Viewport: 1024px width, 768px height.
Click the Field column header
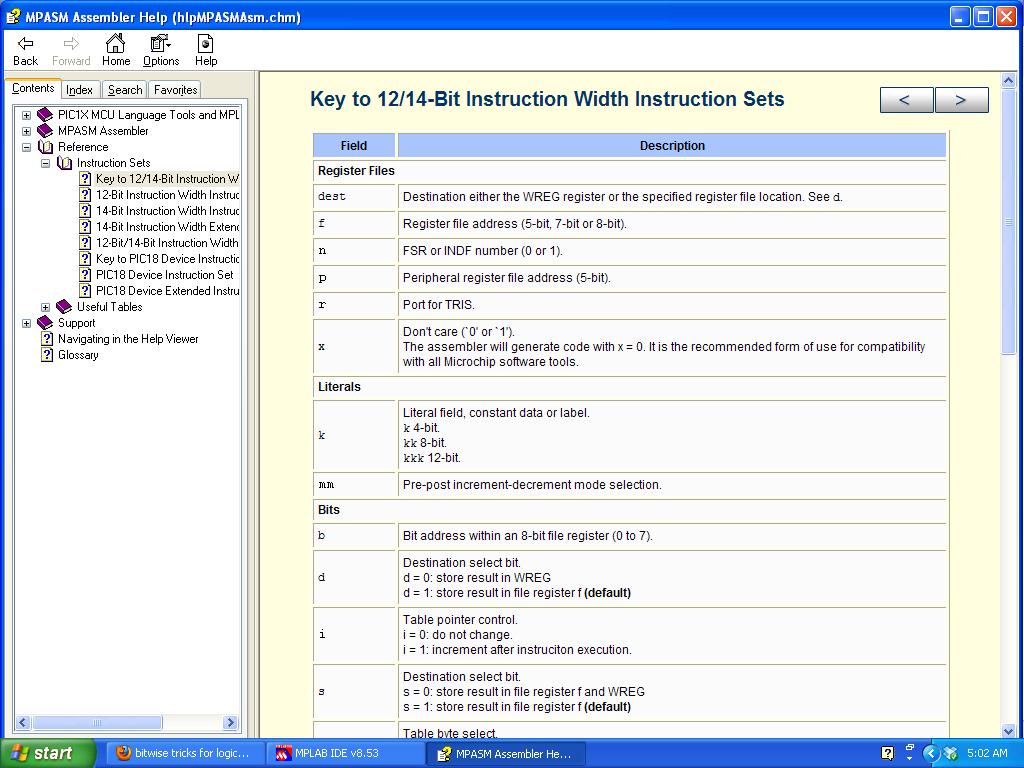(x=354, y=146)
